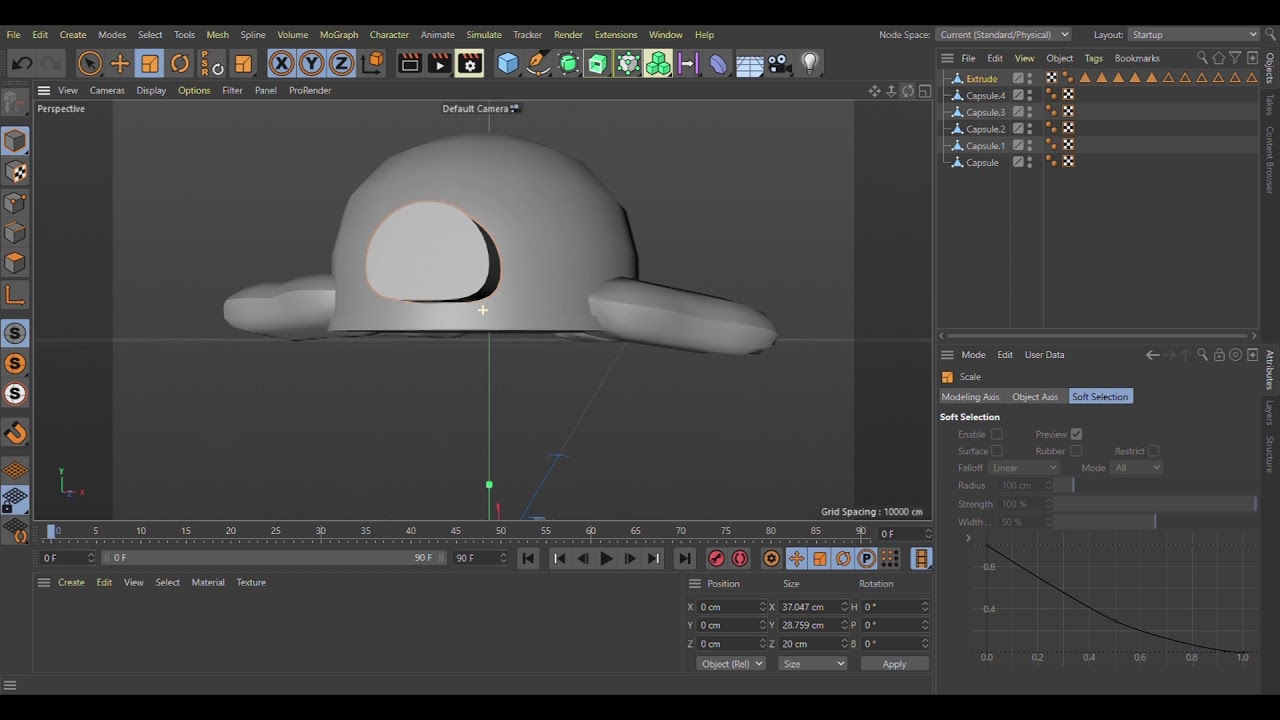Open the Simulate menu

coord(484,35)
